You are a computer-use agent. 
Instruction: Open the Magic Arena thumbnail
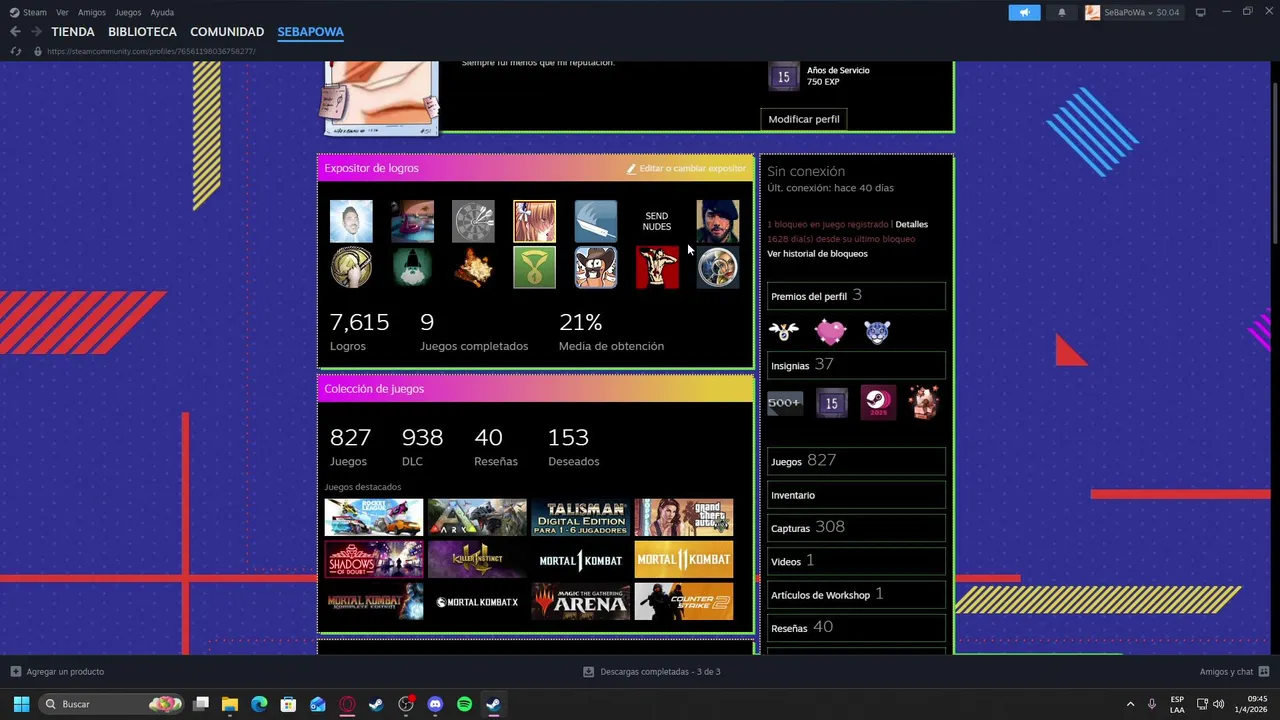tap(581, 602)
